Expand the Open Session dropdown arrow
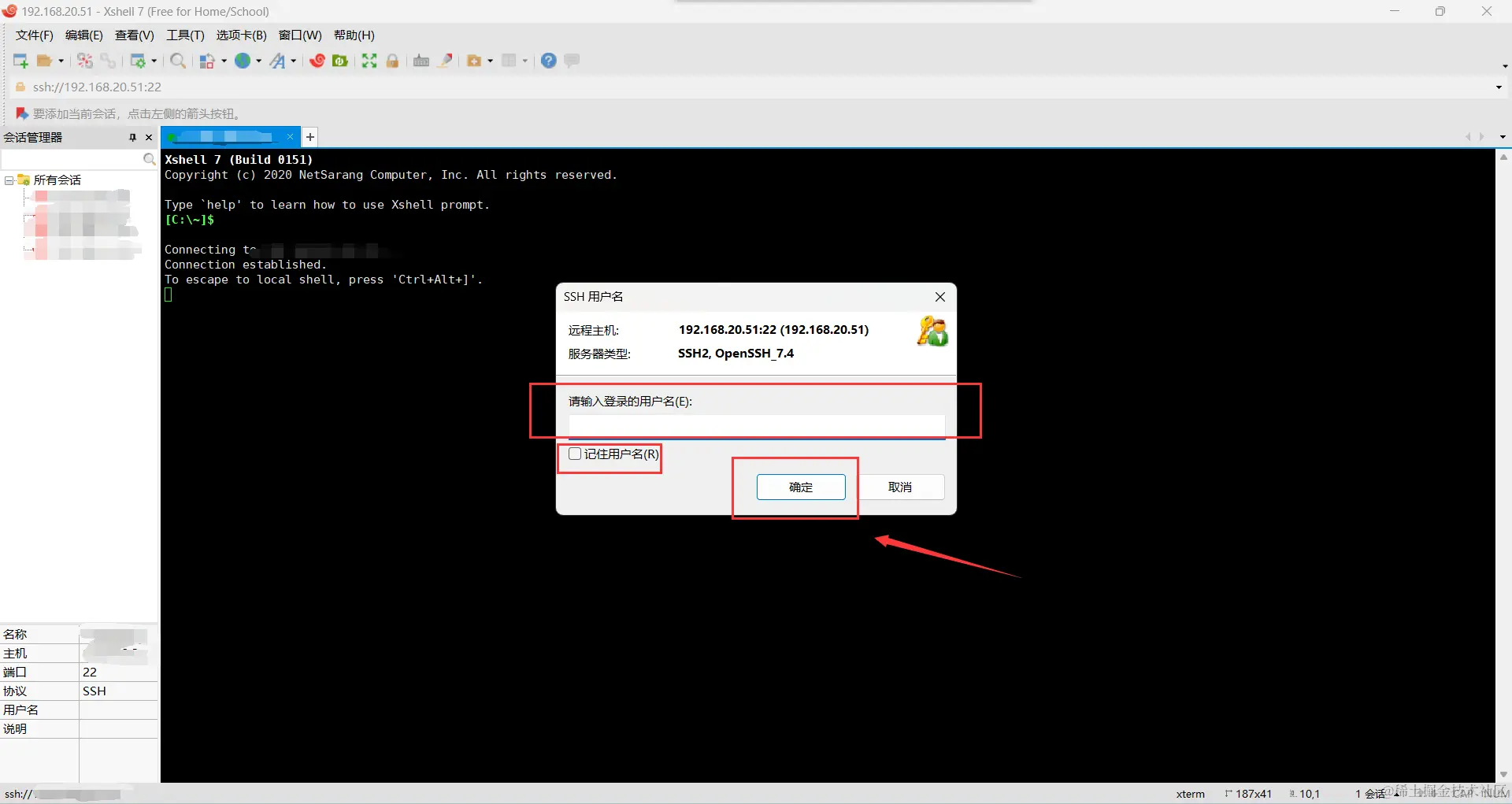The image size is (1512, 804). tap(61, 61)
